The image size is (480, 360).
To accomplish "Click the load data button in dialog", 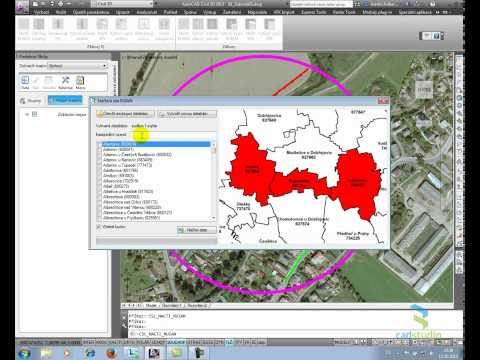I will tap(196, 230).
